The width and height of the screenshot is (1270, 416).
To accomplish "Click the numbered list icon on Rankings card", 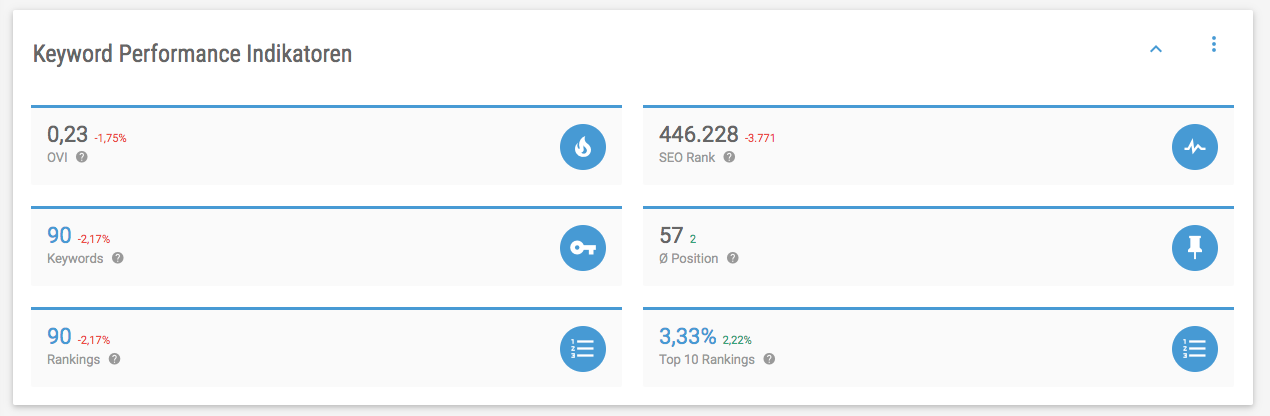I will 583,349.
